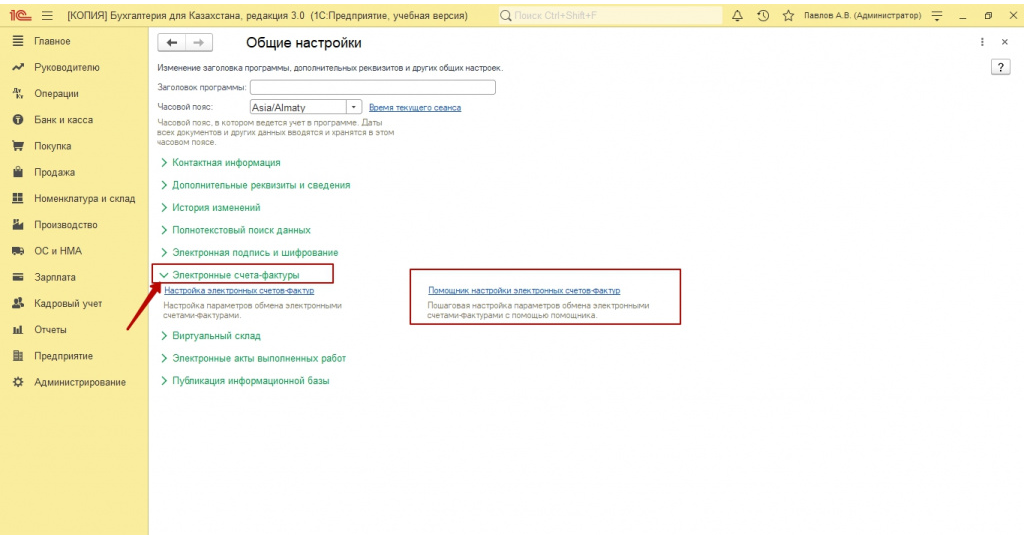Open the time zone dropdown arrow
Image resolution: width=1027 pixels, height=535 pixels.
click(353, 107)
